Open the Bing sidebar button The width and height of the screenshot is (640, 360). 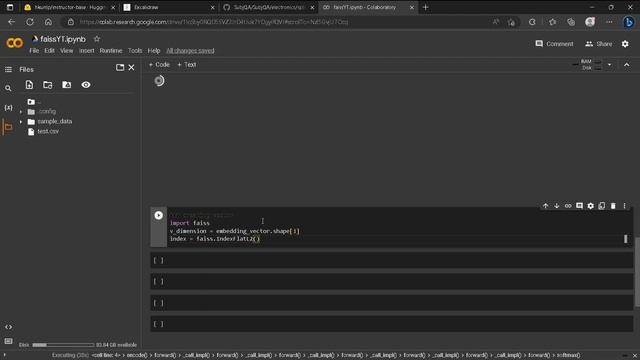coord(629,22)
